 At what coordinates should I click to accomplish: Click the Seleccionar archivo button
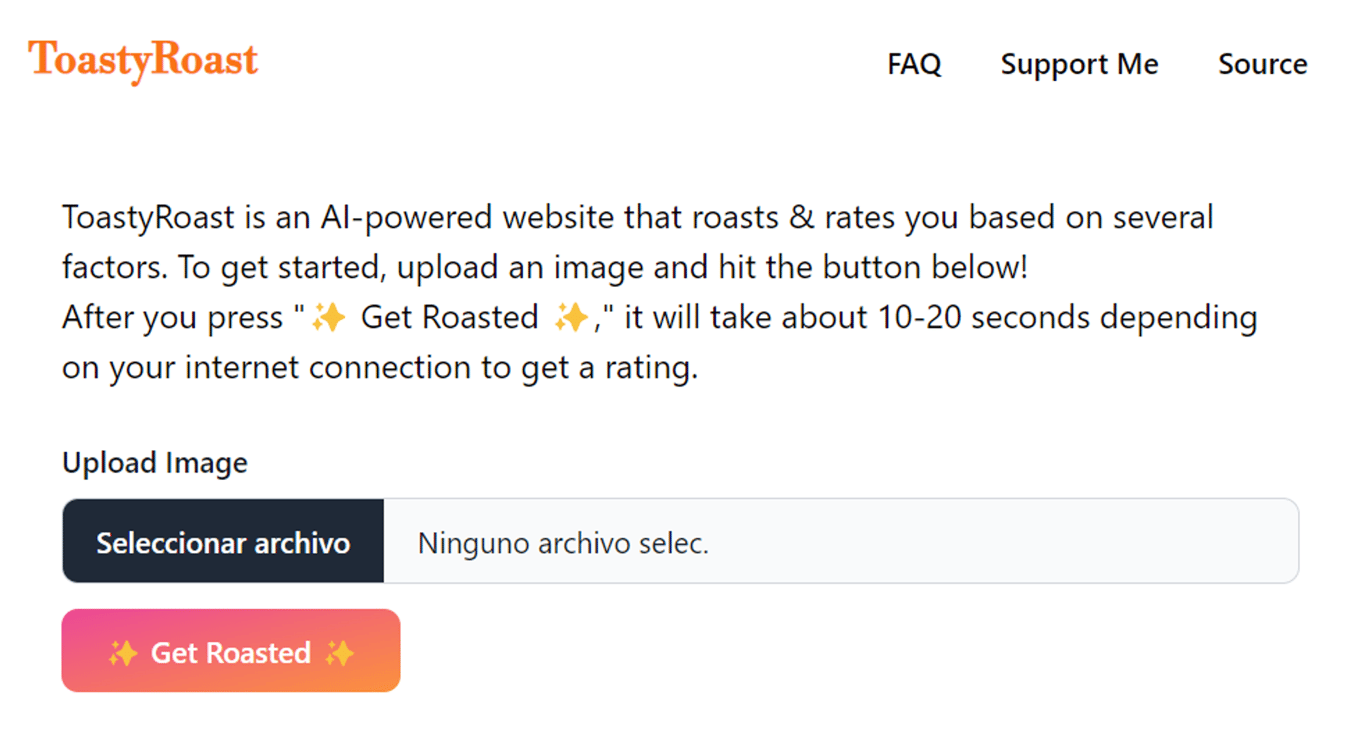223,541
